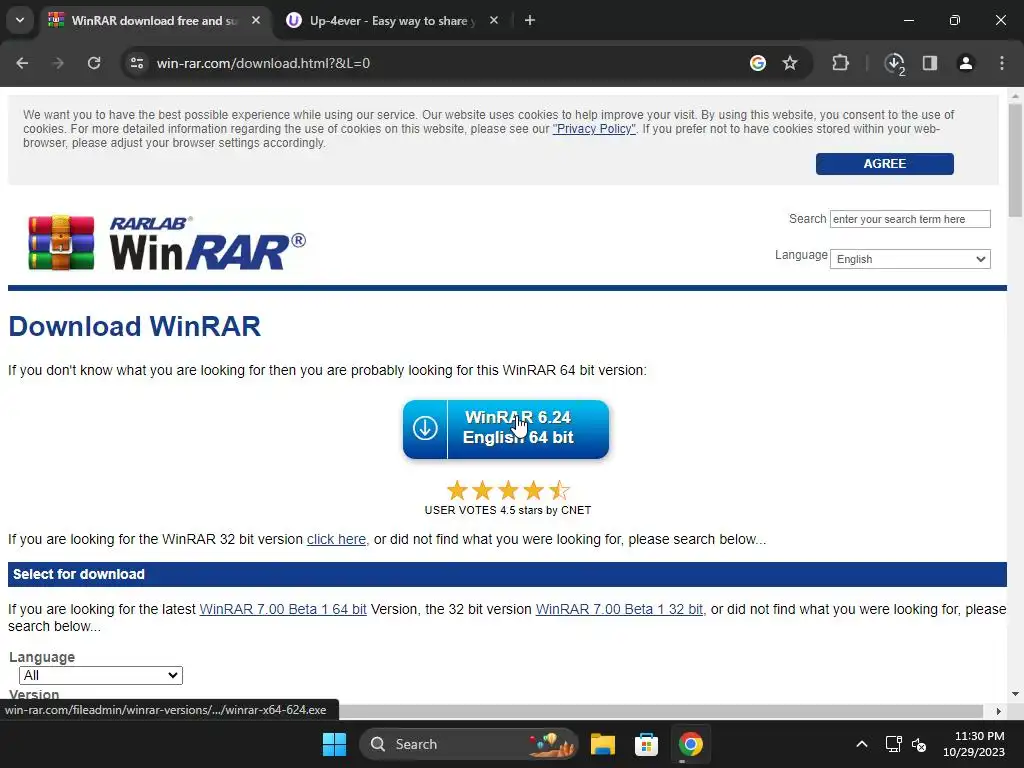Open the network status tray icon

(x=893, y=744)
